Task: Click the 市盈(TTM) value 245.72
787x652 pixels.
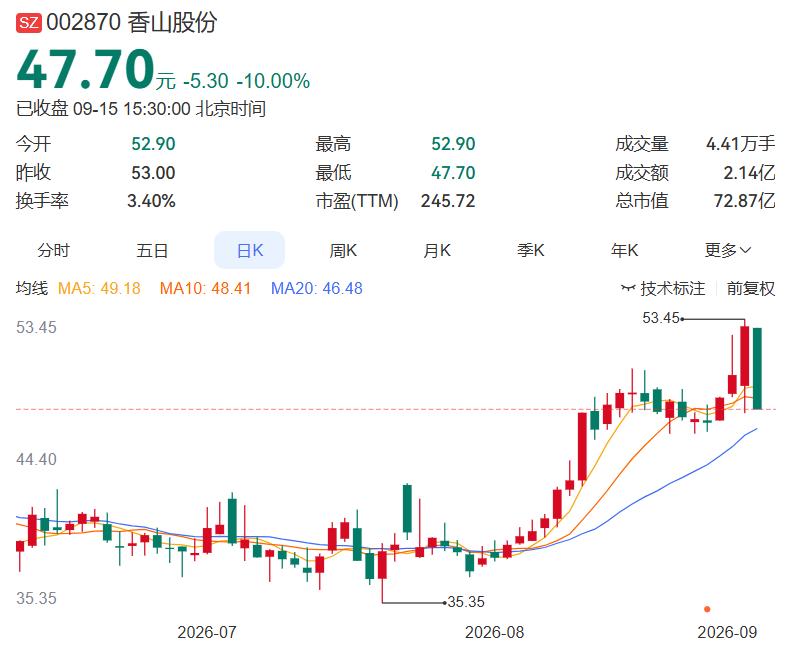Action: point(448,201)
